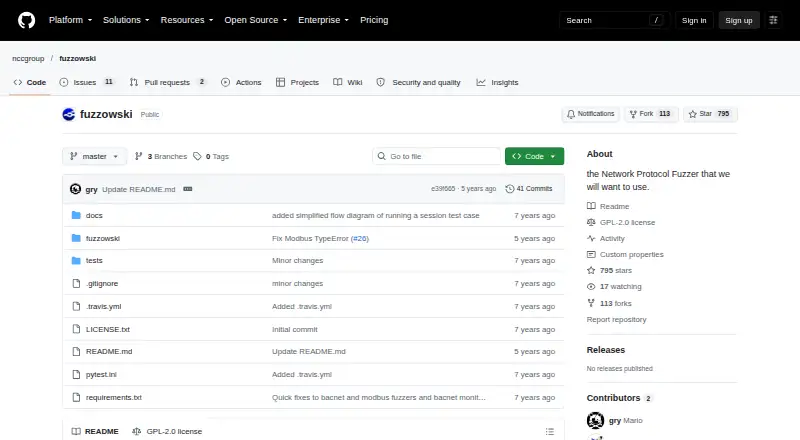Click the README outline list icon
Screen dimensions: 800x440
(549, 432)
